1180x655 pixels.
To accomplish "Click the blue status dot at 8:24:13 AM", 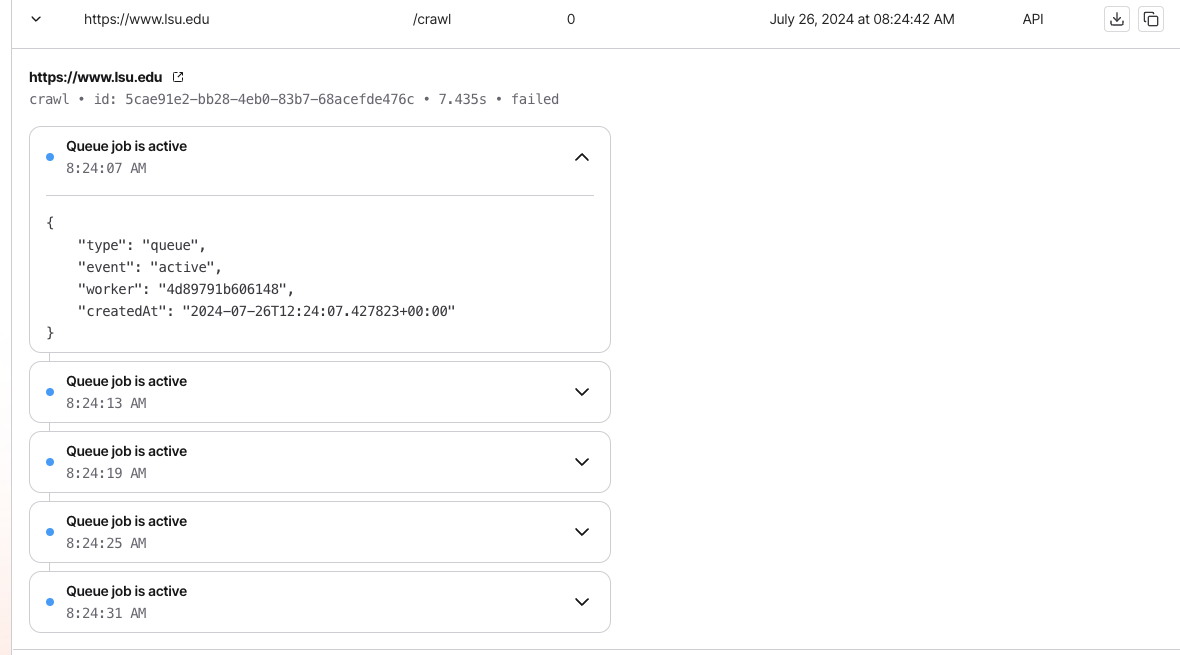I will [50, 392].
